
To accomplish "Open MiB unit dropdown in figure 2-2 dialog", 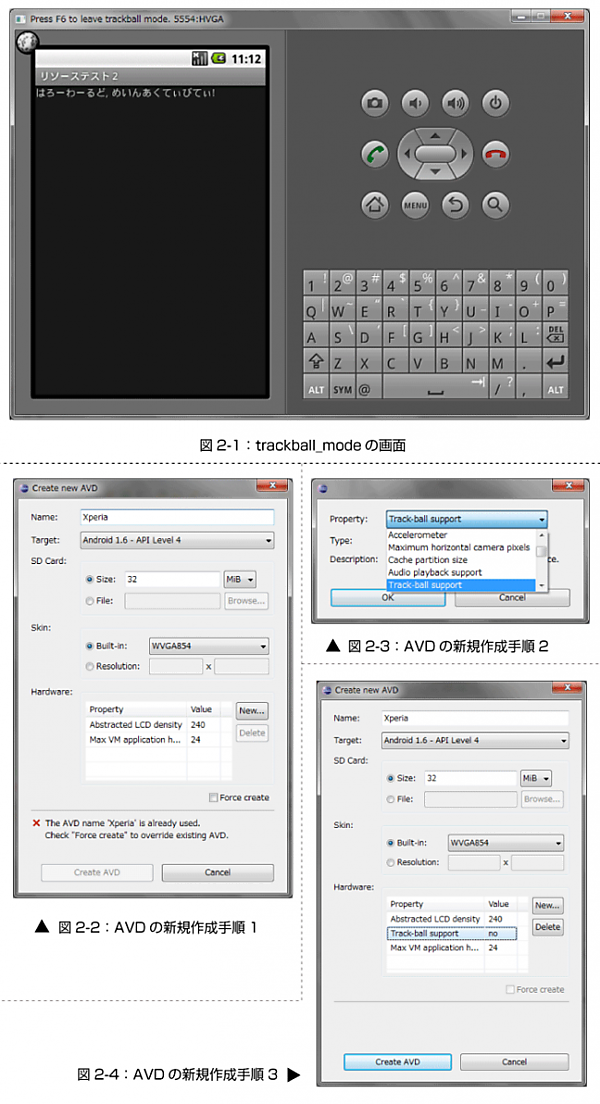I will coord(239,579).
